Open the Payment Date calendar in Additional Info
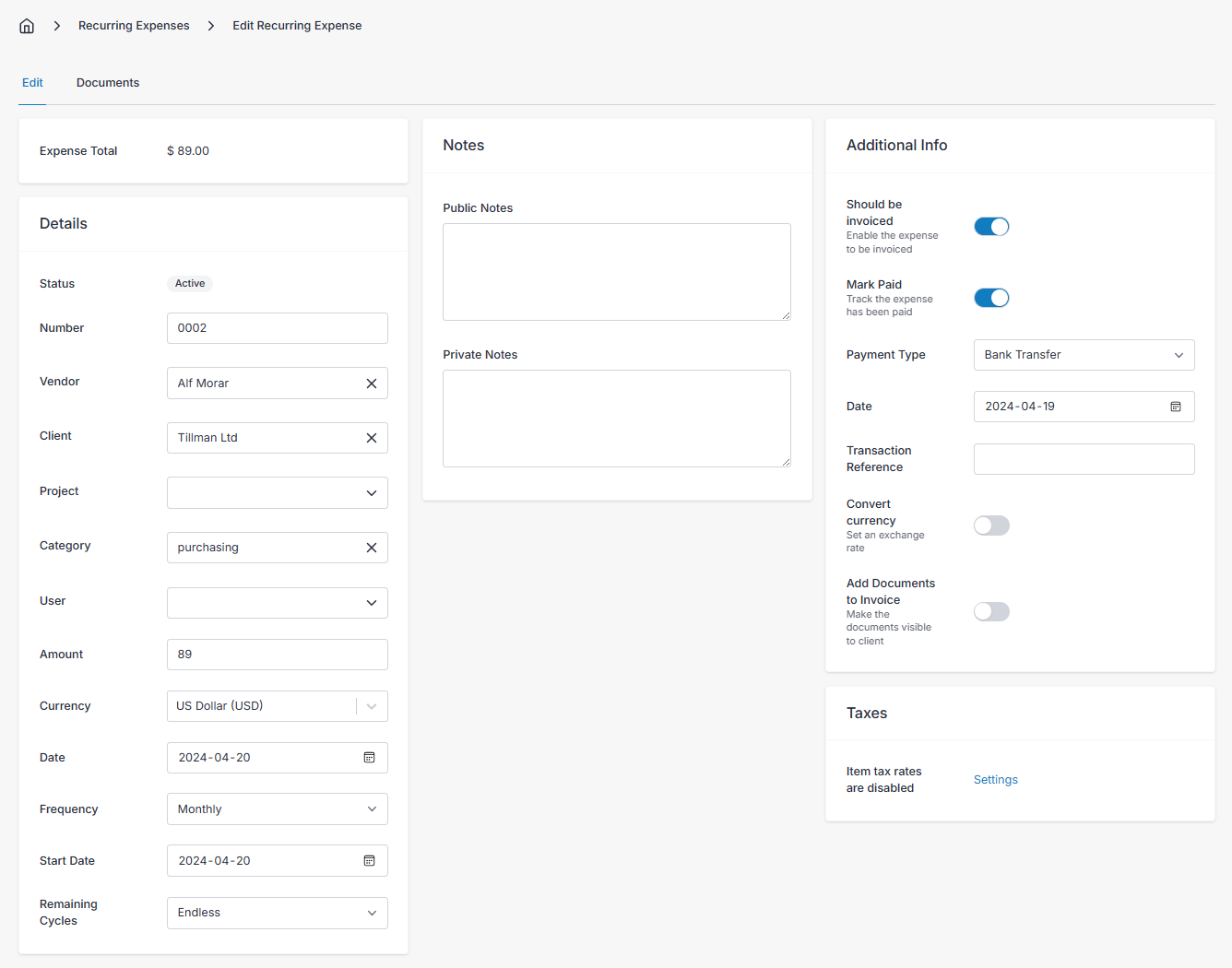Screen dimensions: 1232x968 tap(1176, 406)
